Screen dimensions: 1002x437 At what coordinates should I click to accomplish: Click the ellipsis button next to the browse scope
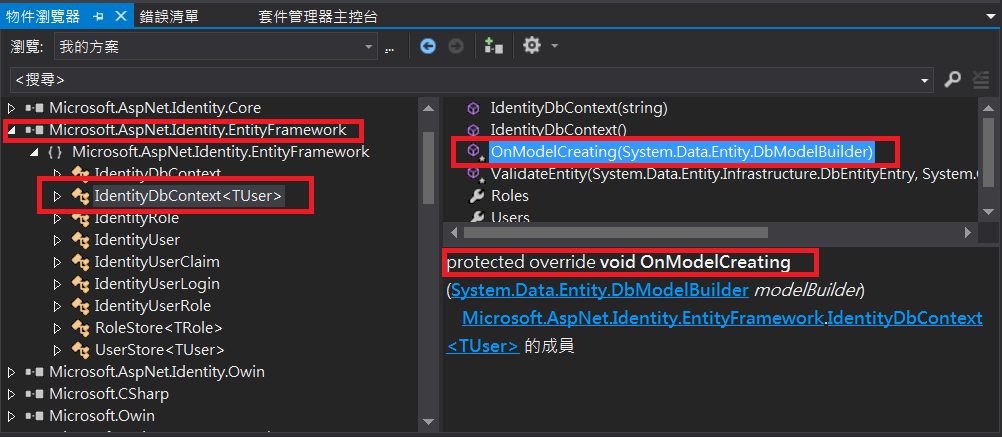(x=389, y=48)
